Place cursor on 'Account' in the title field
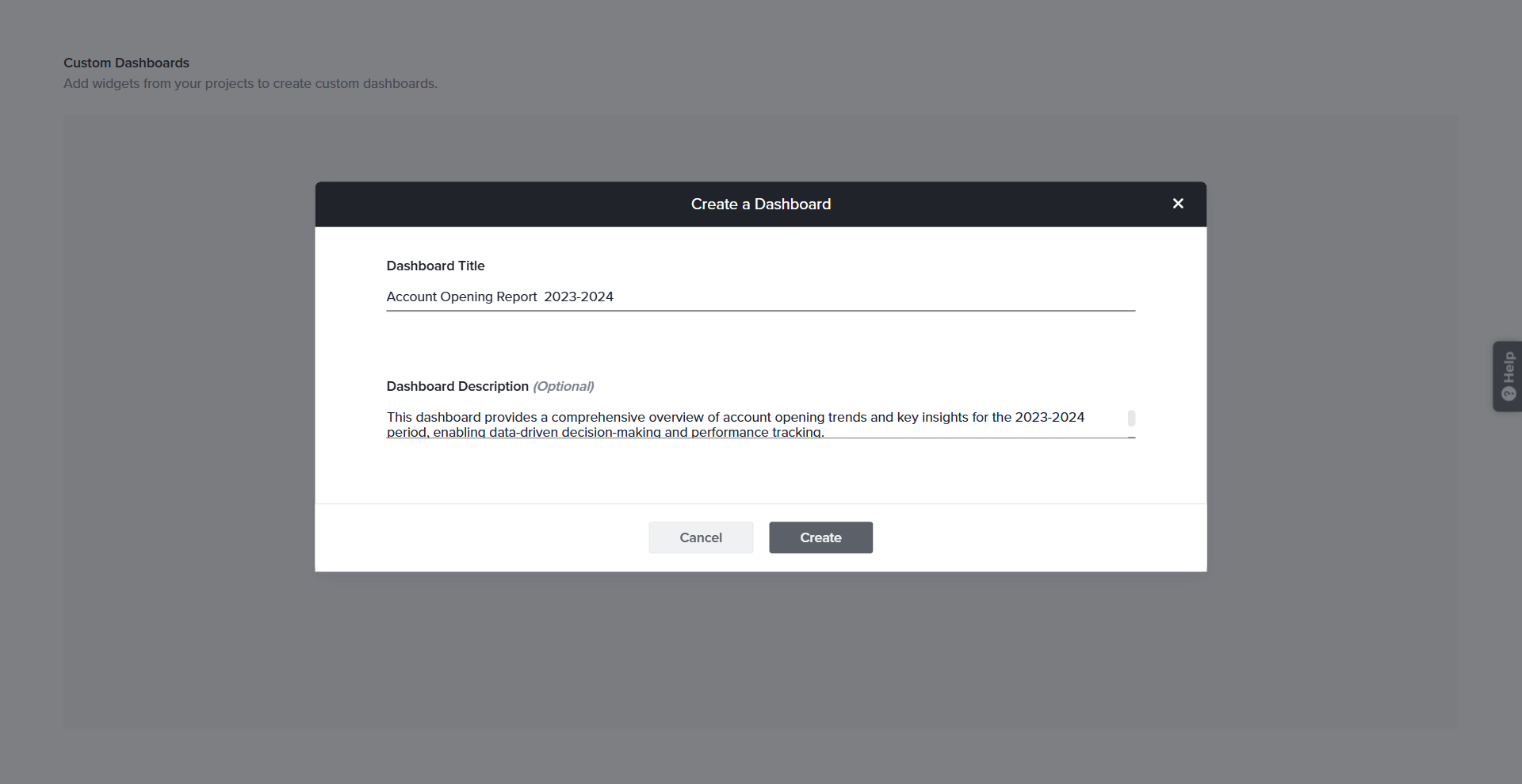This screenshot has height=784, width=1522. tap(411, 297)
